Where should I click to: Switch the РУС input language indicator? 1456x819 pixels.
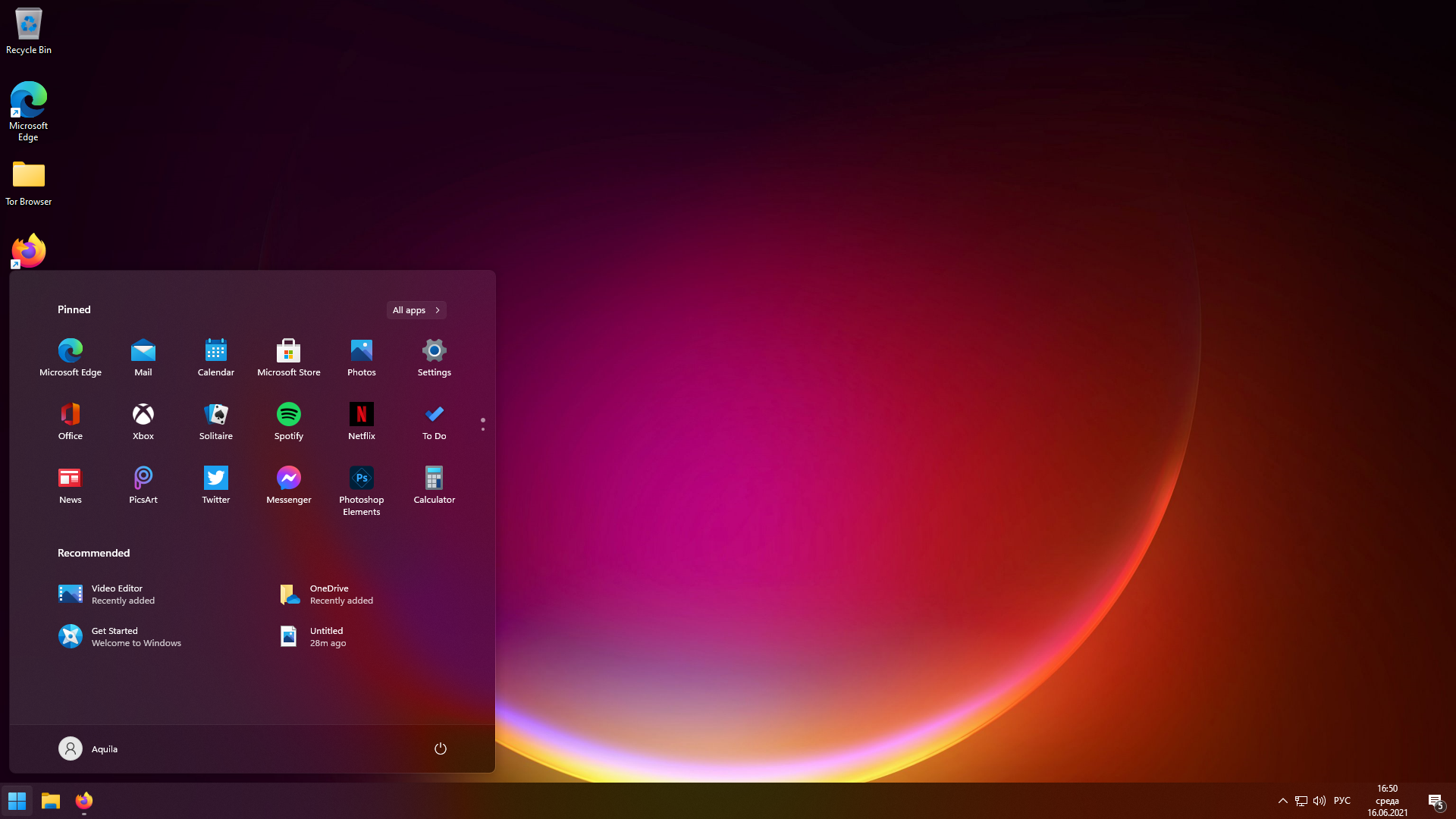pyautogui.click(x=1341, y=801)
